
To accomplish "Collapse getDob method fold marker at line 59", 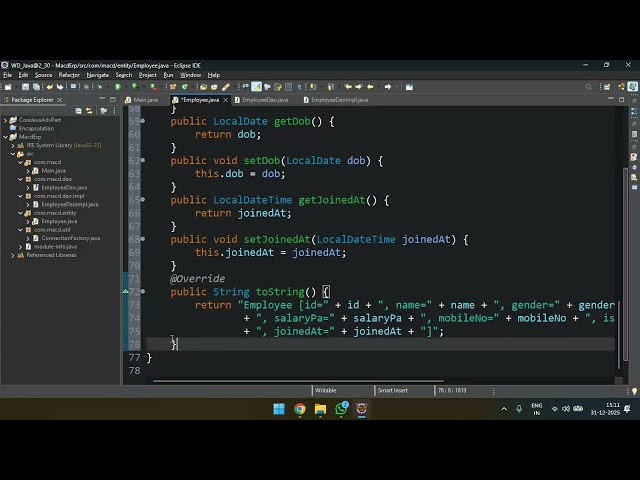I will 143,121.
